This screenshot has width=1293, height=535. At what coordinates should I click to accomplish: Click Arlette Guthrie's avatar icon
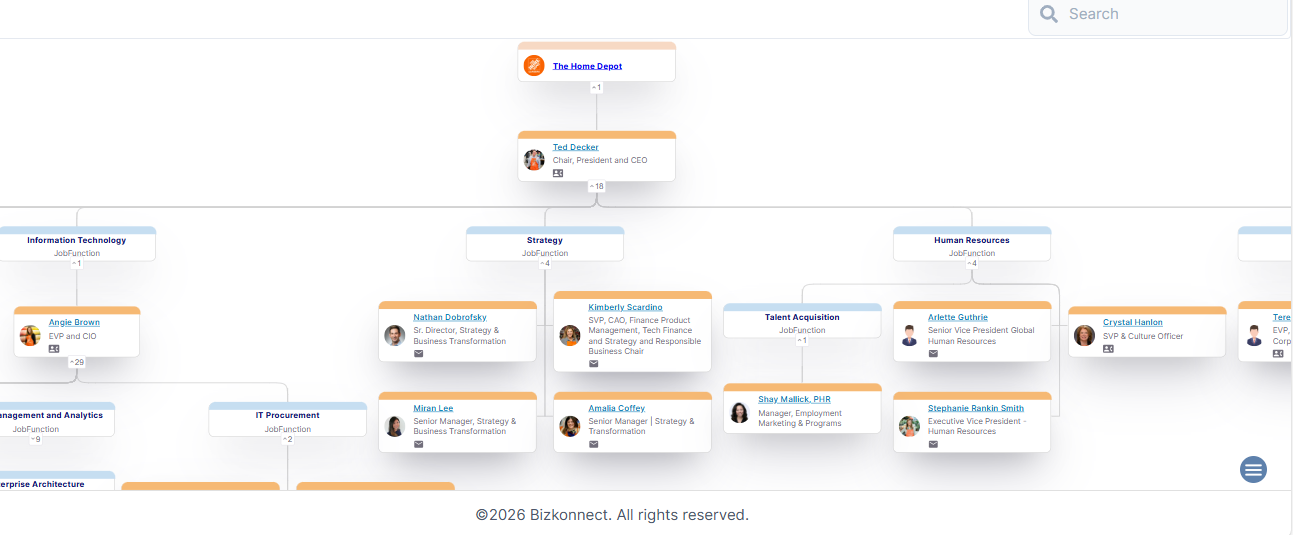click(909, 335)
